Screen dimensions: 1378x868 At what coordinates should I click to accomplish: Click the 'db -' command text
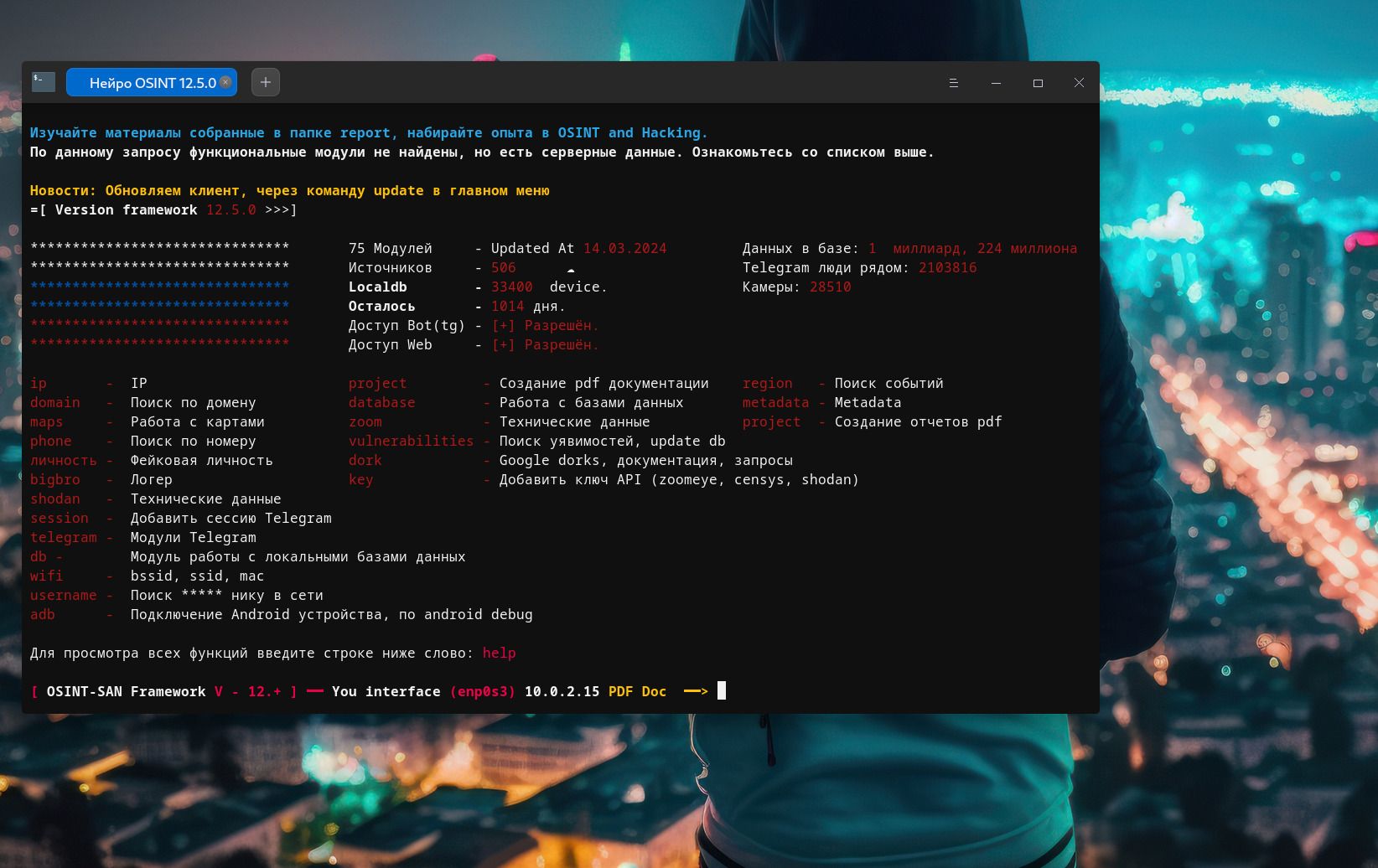click(x=47, y=556)
